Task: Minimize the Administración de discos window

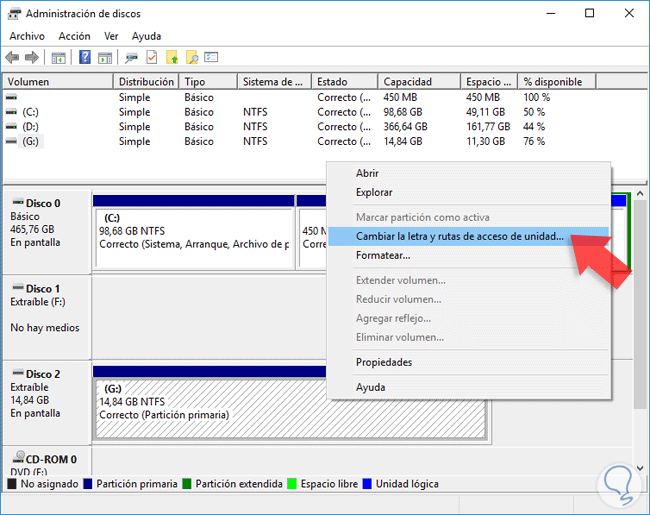Action: tap(551, 13)
